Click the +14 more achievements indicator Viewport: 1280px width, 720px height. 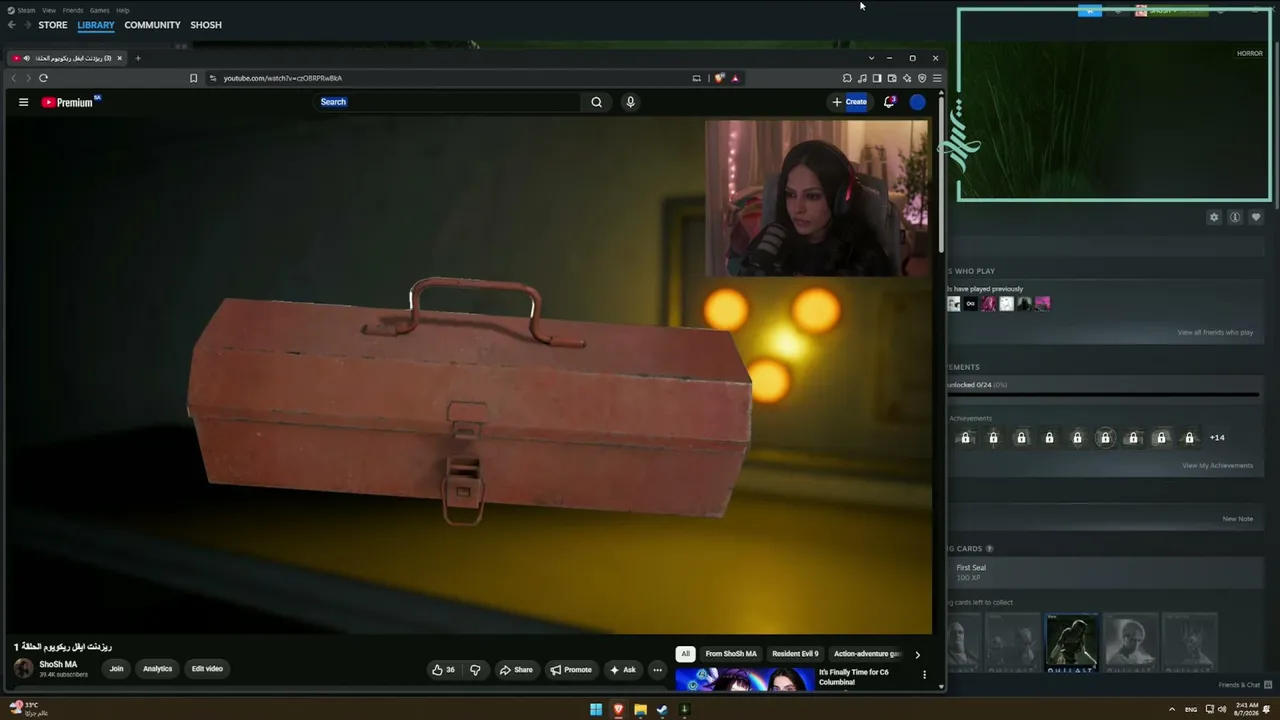1217,437
